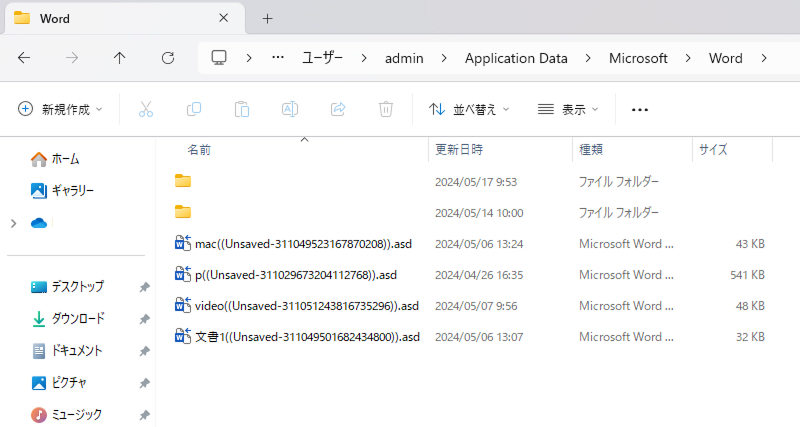The image size is (800, 427).
Task: Open デスクトップ in the navigation pane
Action: [67, 287]
